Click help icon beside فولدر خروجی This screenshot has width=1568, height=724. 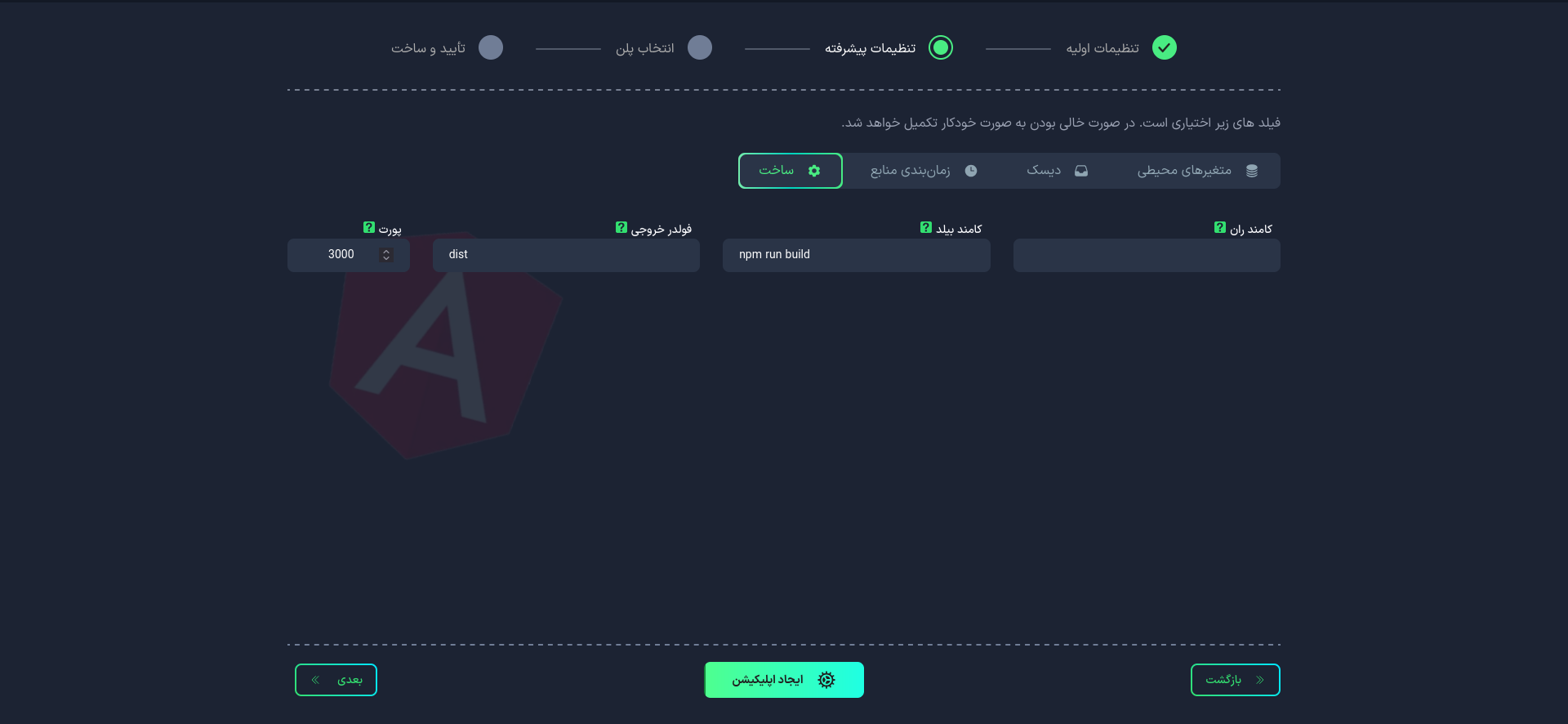click(x=621, y=227)
